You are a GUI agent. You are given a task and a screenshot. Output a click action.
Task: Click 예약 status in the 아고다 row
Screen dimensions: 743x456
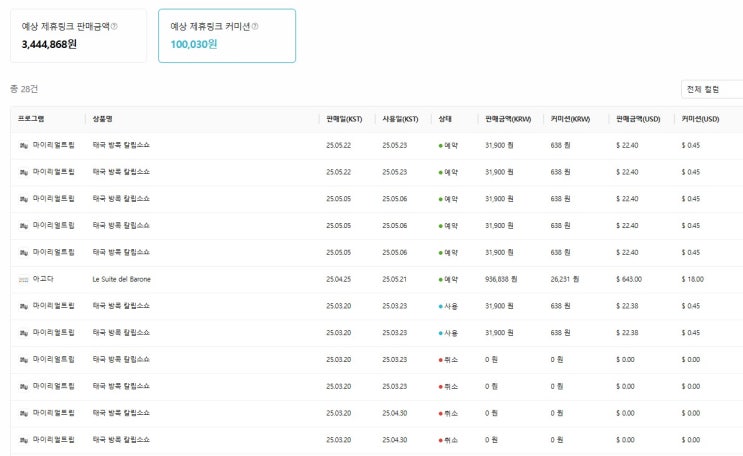pos(451,280)
